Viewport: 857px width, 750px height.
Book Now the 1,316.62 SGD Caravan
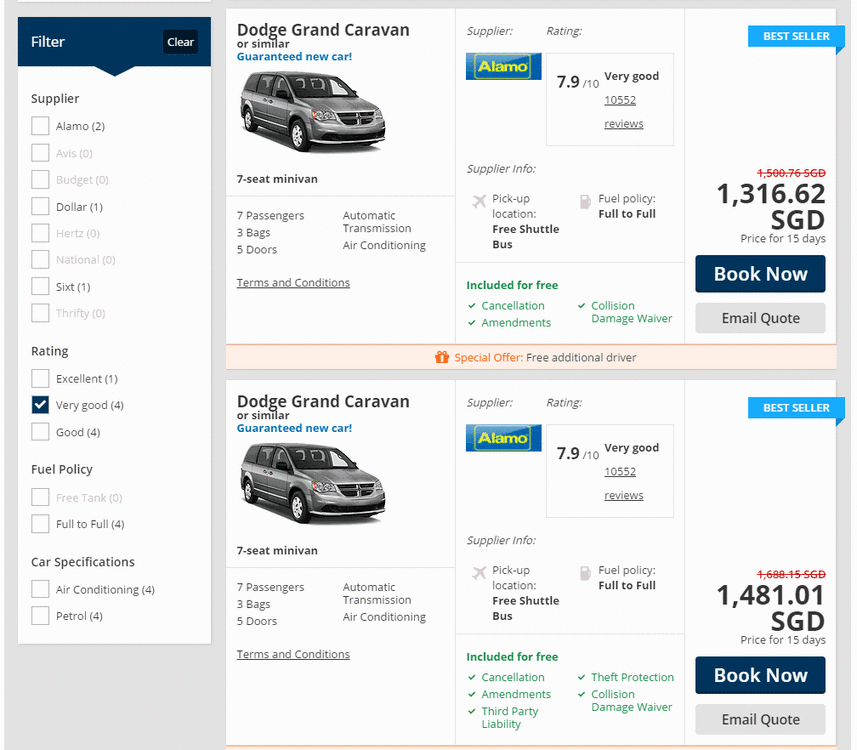point(760,274)
